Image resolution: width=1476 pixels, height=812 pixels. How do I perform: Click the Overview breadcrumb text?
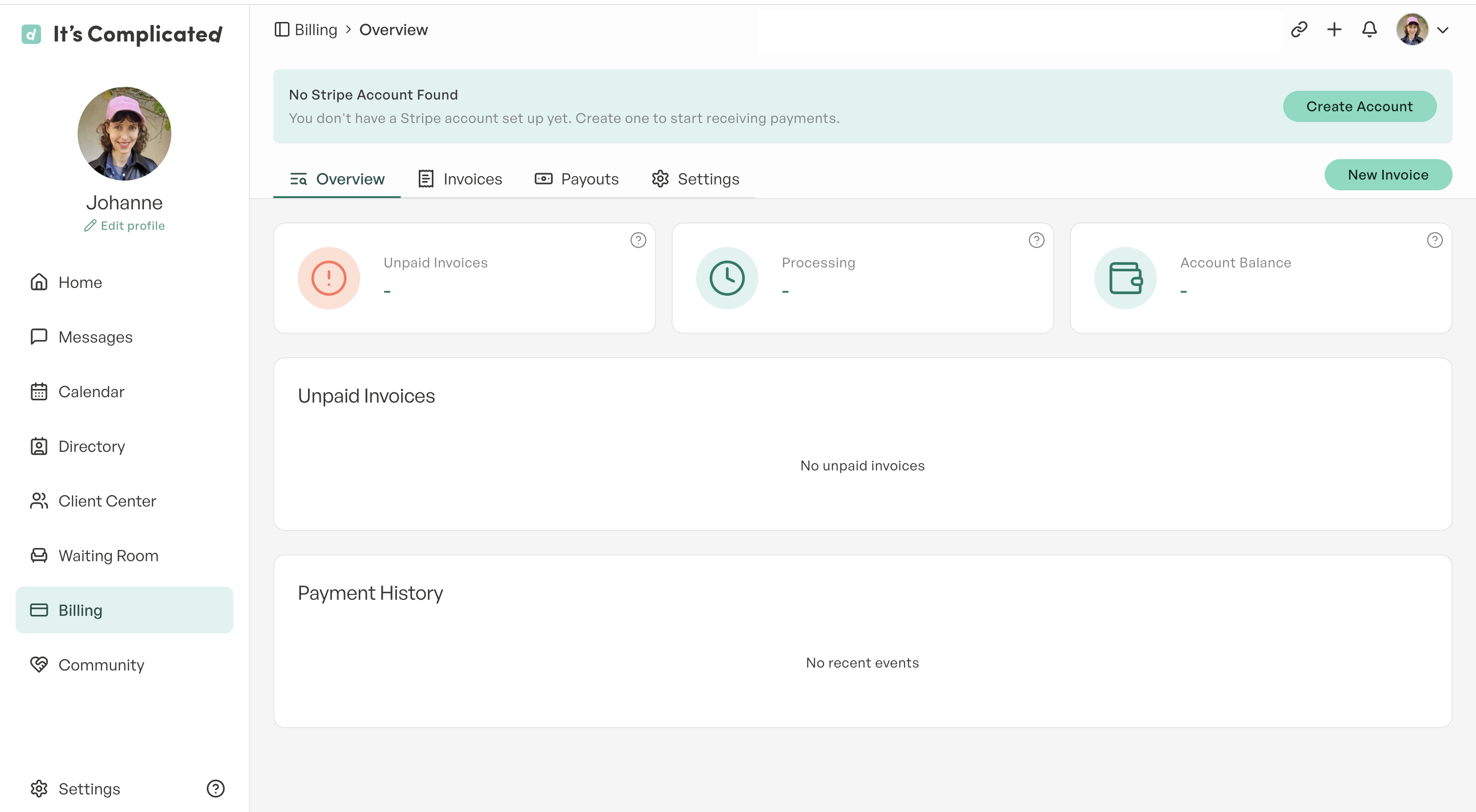(x=393, y=29)
